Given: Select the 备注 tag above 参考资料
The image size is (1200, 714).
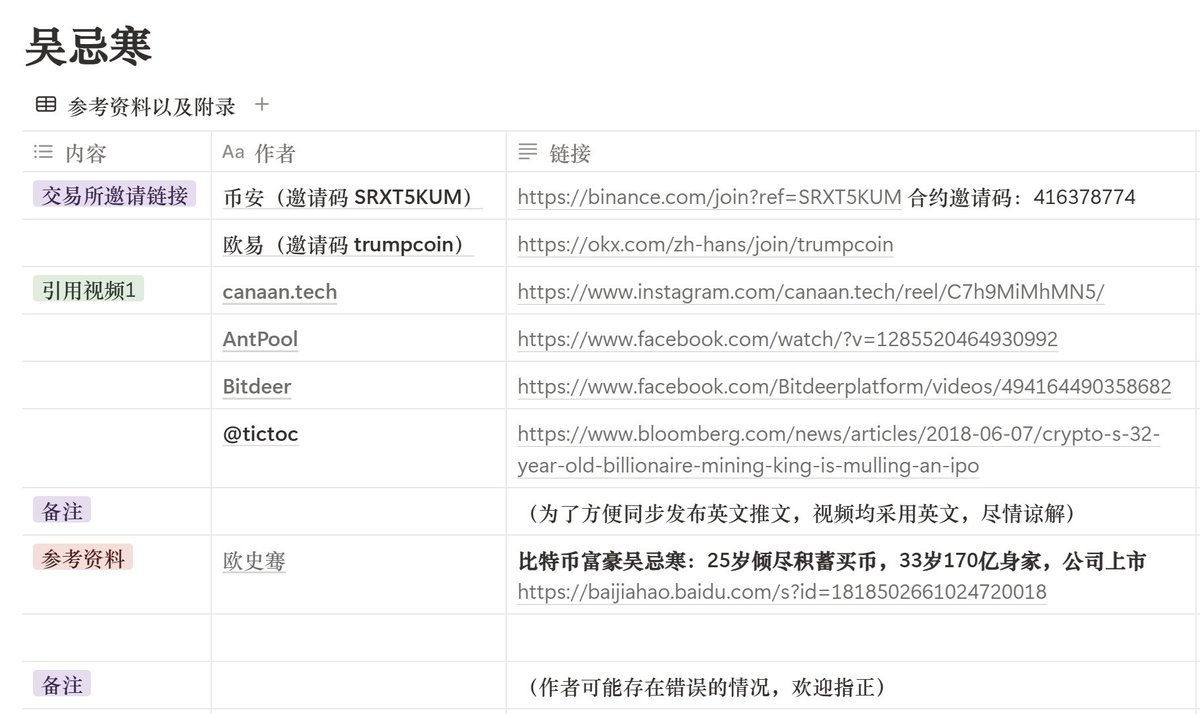Looking at the screenshot, I should 62,511.
